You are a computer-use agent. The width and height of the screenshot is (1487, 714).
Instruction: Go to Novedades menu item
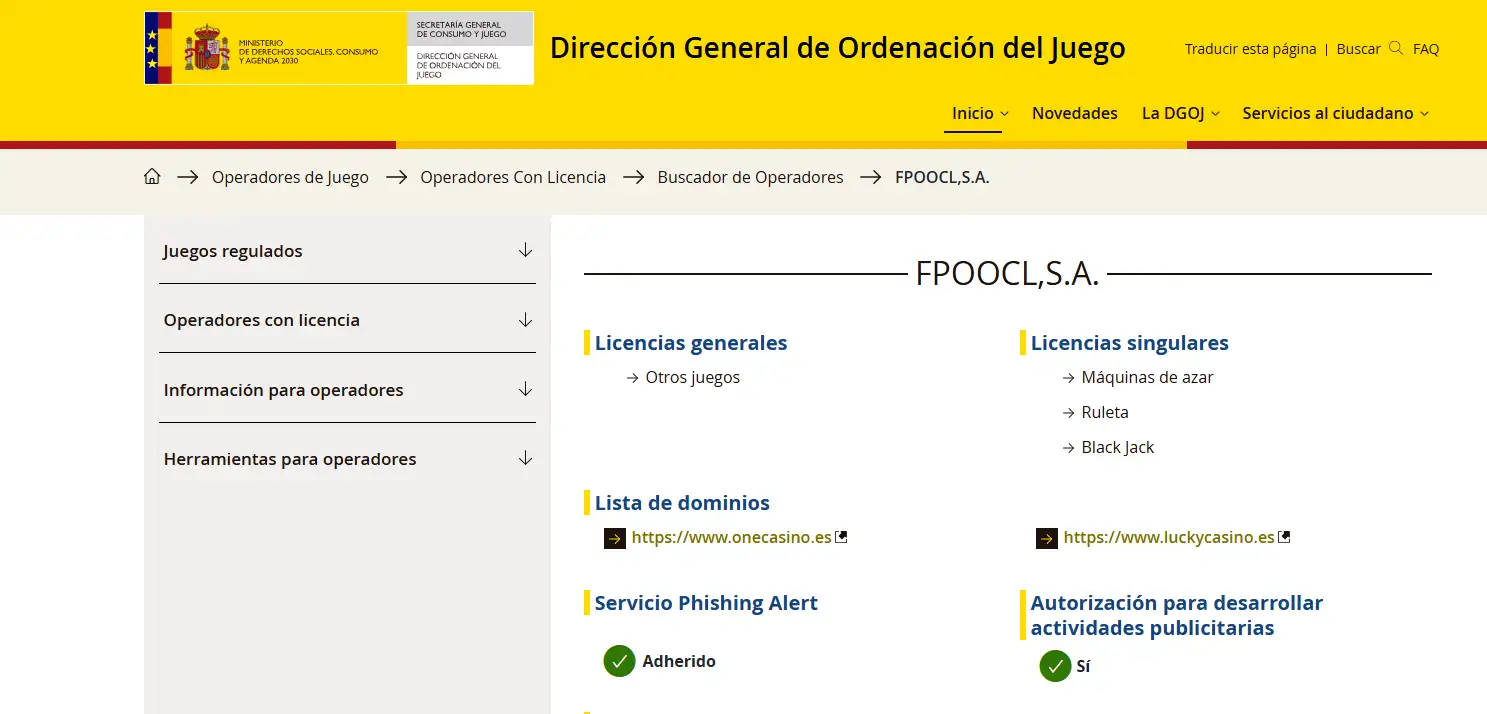(x=1075, y=113)
